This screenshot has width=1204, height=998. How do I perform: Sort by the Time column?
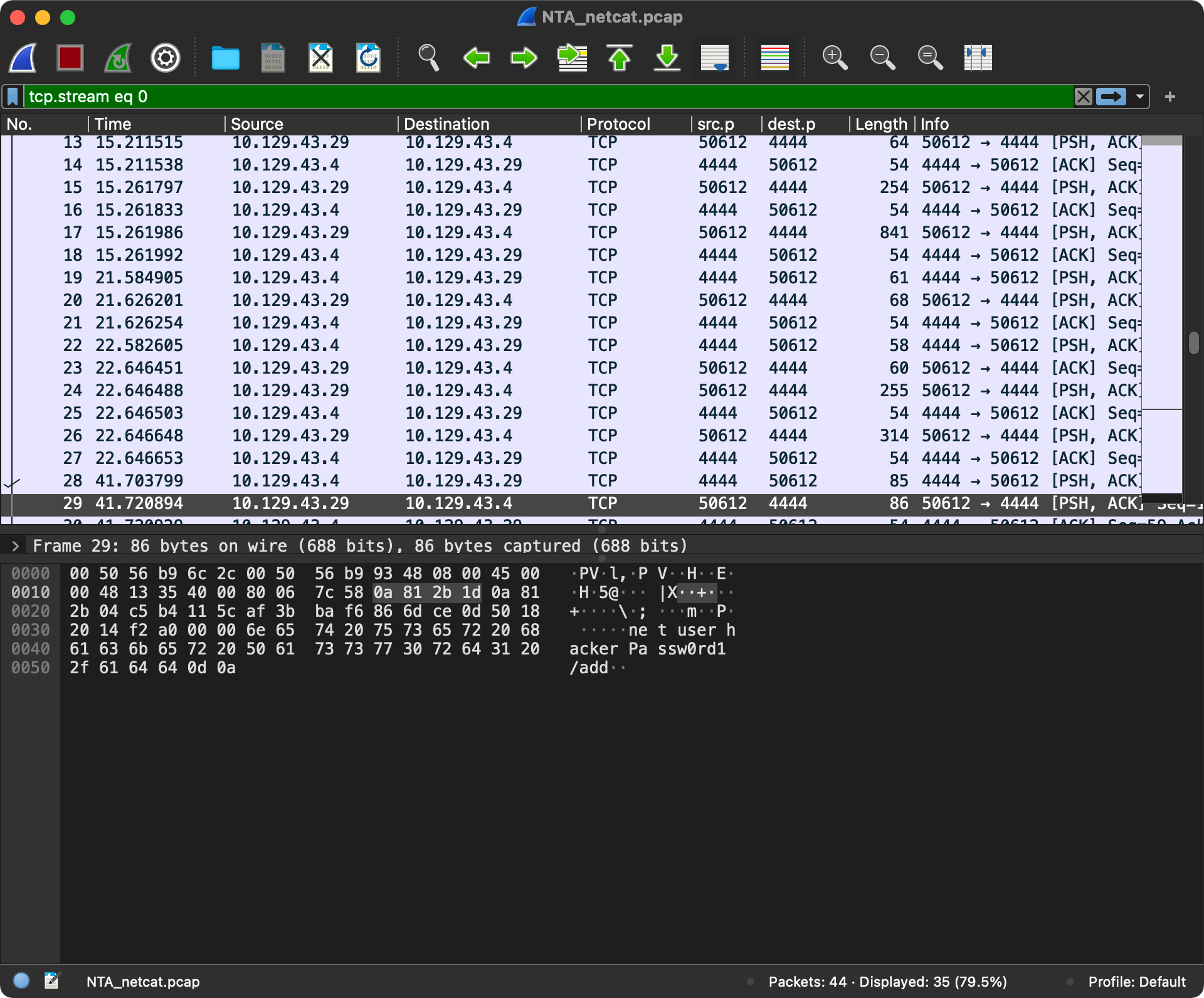coord(156,124)
